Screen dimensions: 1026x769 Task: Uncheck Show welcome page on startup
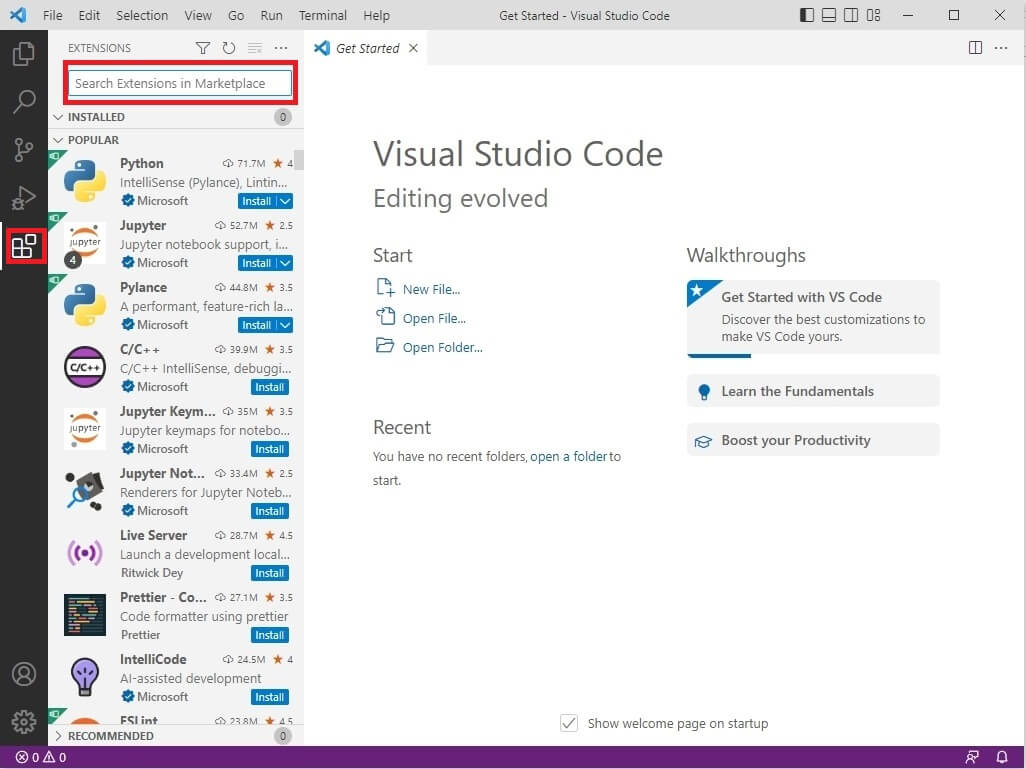click(569, 723)
